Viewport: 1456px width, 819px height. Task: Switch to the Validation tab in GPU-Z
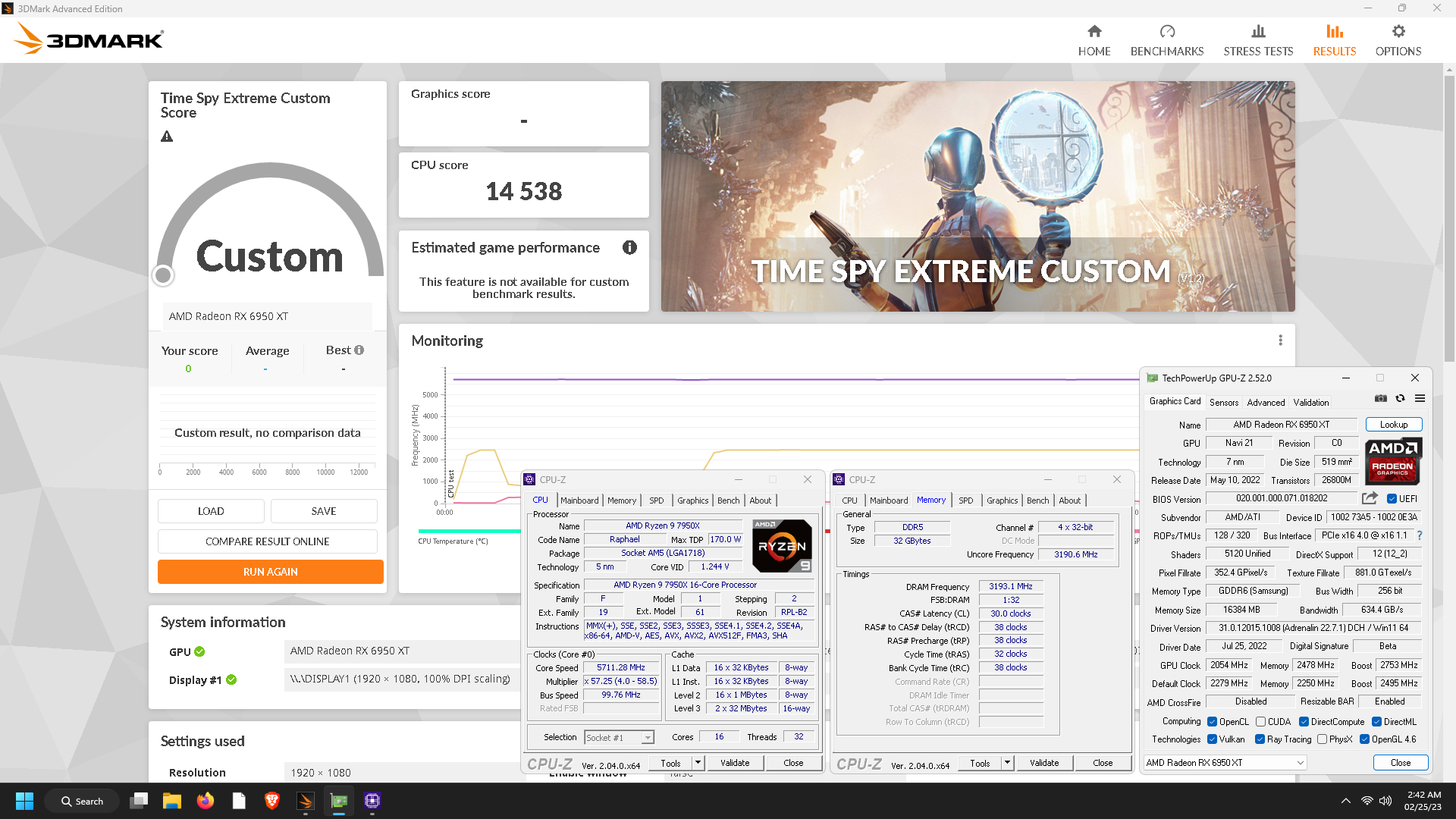click(1310, 403)
